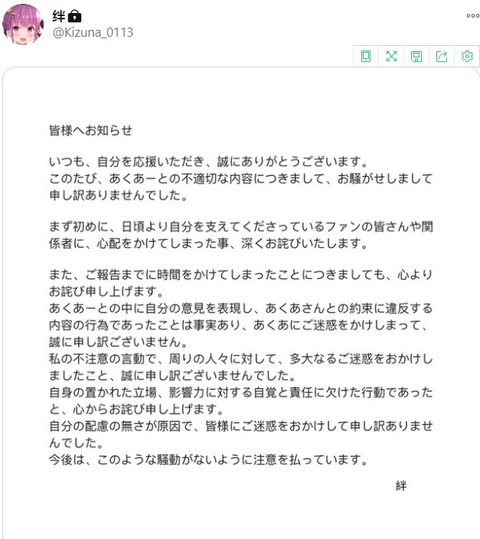
Task: Click the line starting まず初めに
Action: click(x=241, y=227)
